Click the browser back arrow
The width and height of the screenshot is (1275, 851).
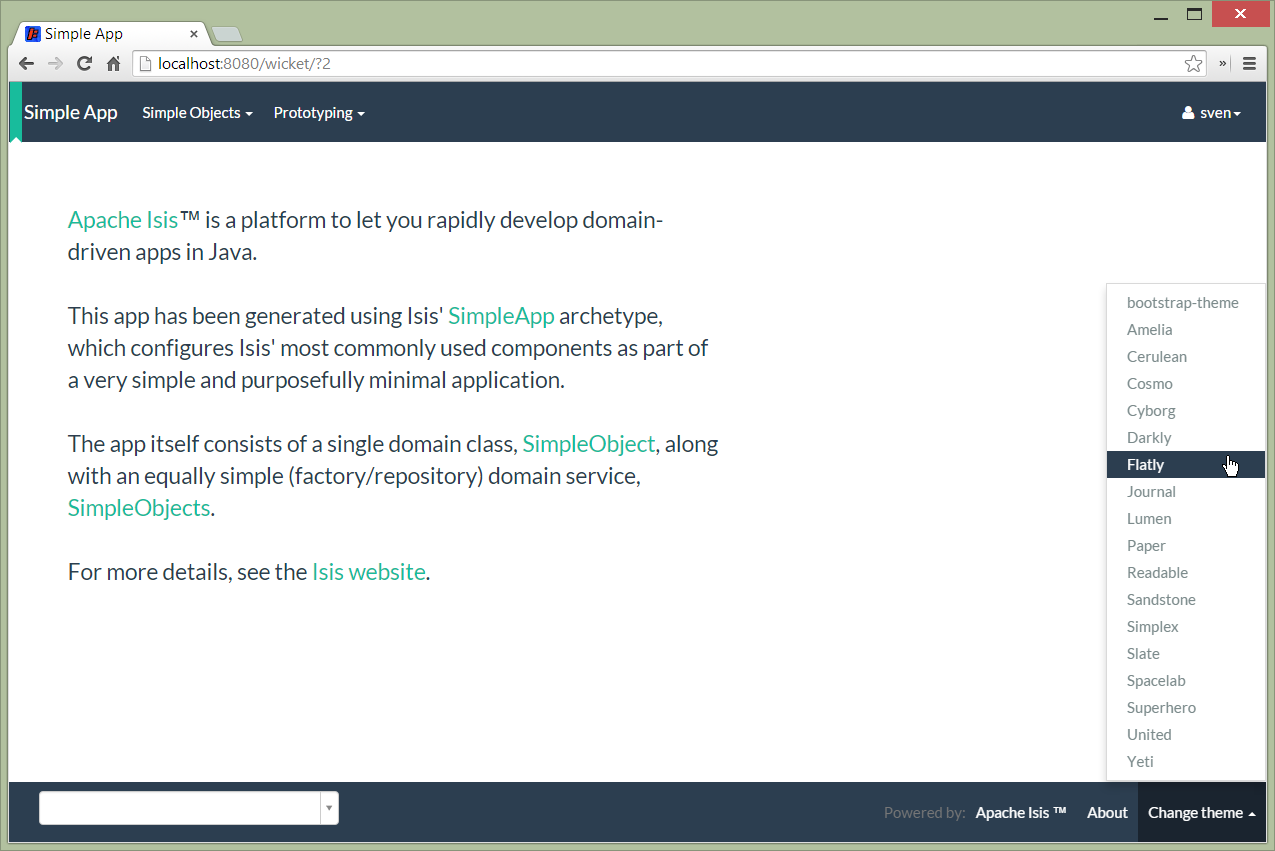27,63
